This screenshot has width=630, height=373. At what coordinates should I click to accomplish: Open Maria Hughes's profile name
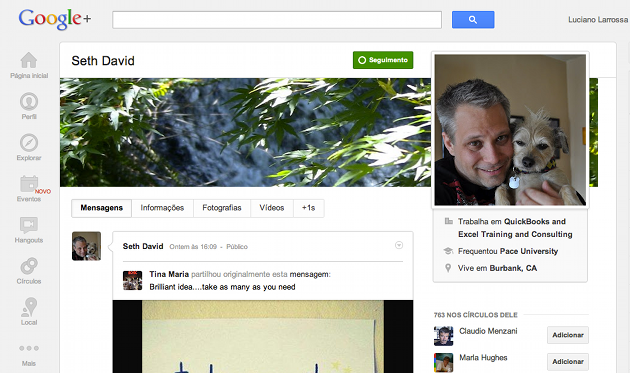click(x=483, y=358)
